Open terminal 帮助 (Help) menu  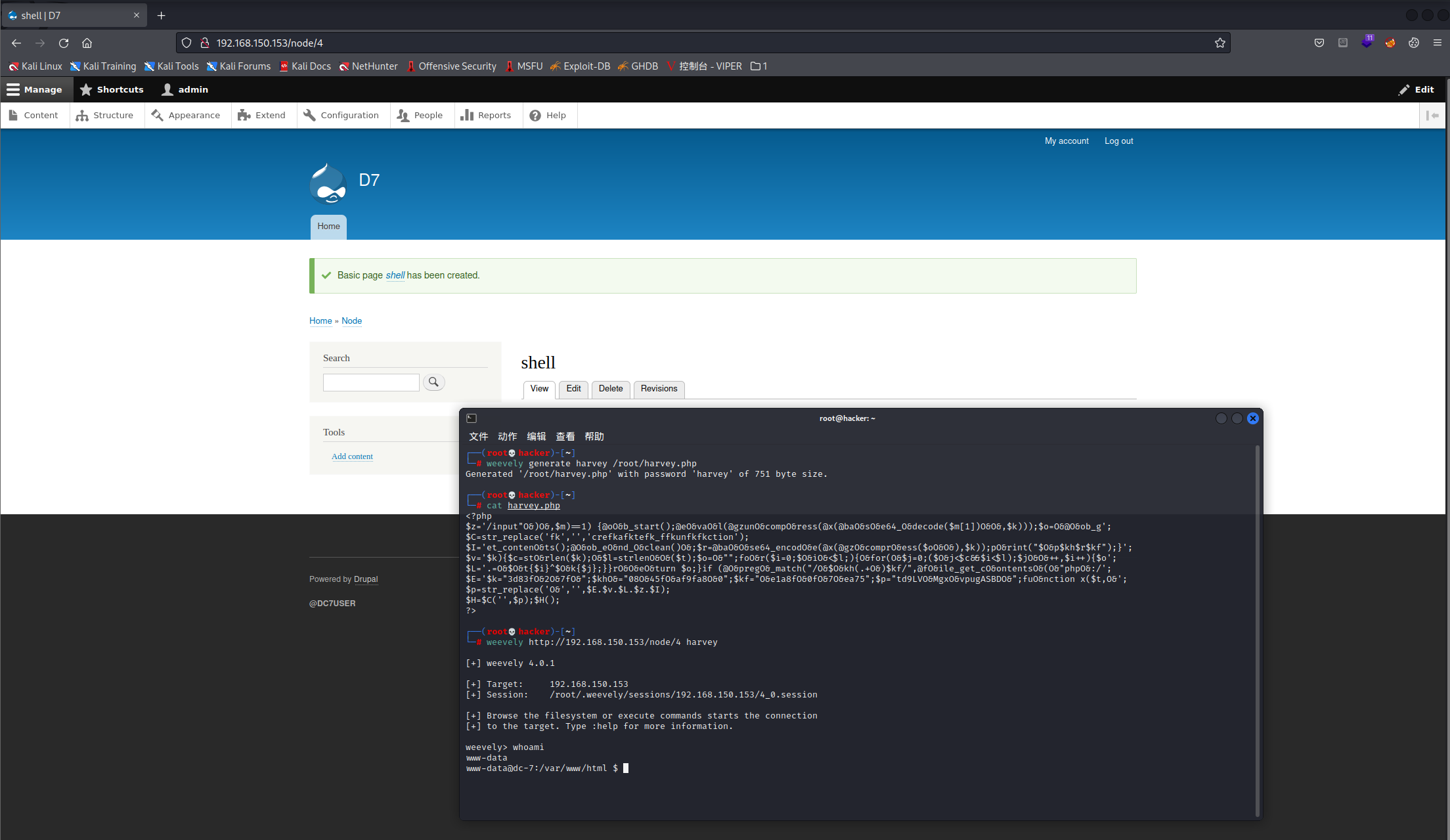pyautogui.click(x=594, y=437)
